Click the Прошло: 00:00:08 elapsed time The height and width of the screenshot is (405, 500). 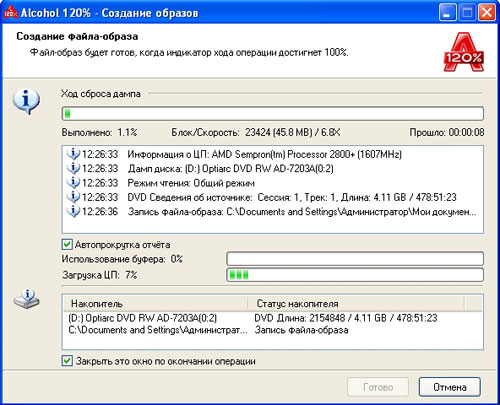[x=447, y=133]
